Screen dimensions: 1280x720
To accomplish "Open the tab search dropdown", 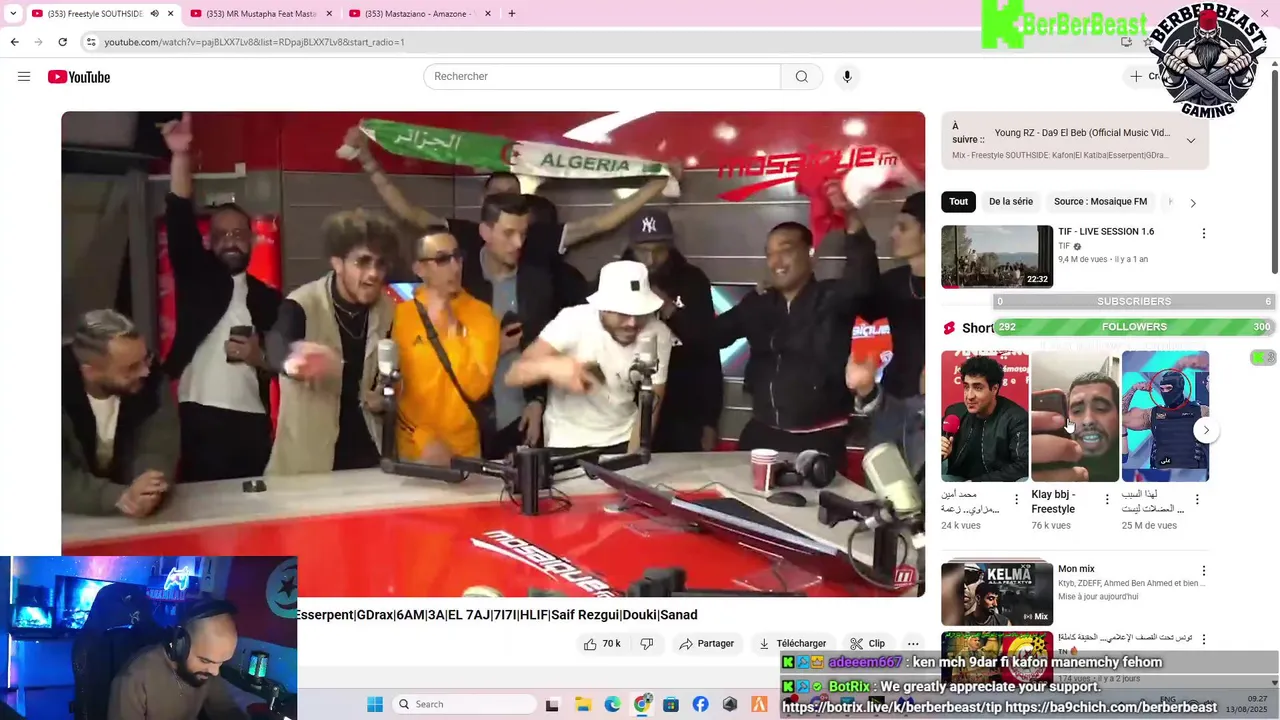I will point(13,14).
